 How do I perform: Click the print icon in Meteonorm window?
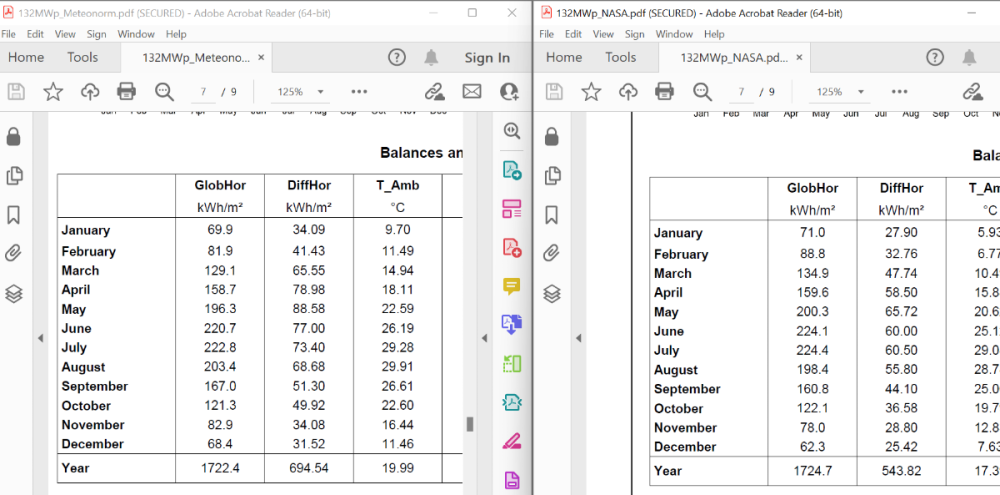(x=126, y=92)
